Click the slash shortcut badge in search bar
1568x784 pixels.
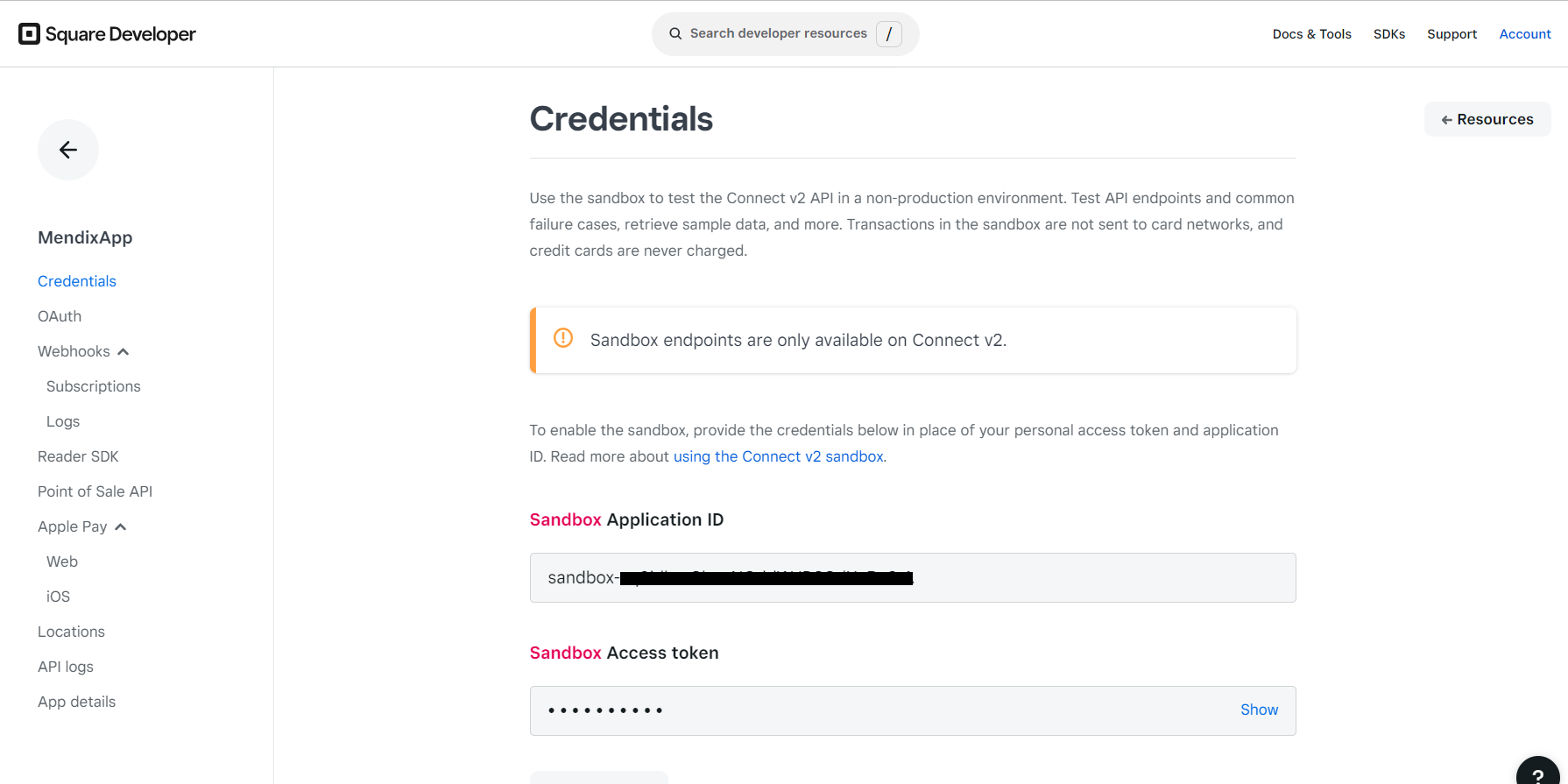pos(890,33)
